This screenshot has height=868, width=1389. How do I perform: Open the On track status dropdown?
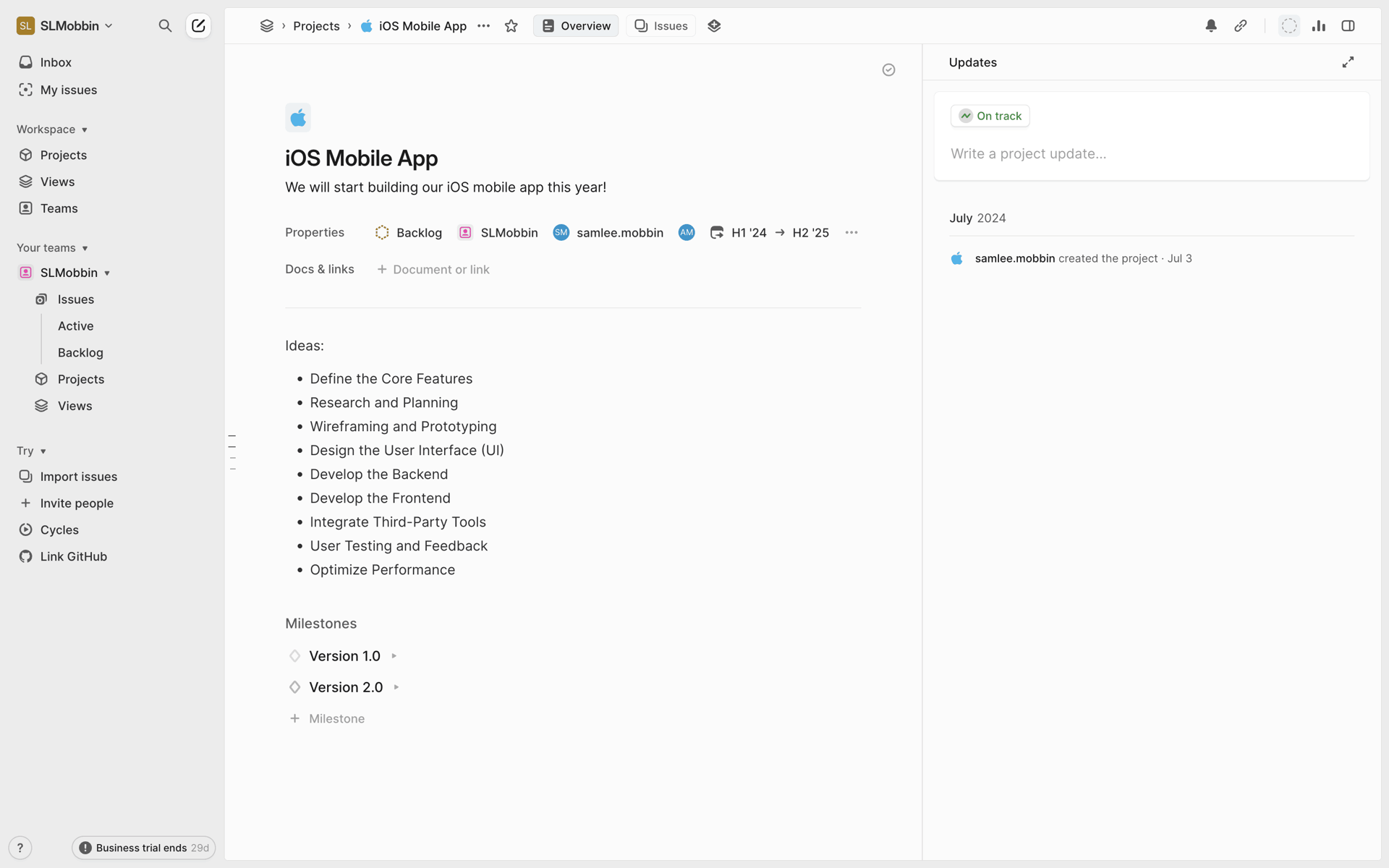pos(990,116)
